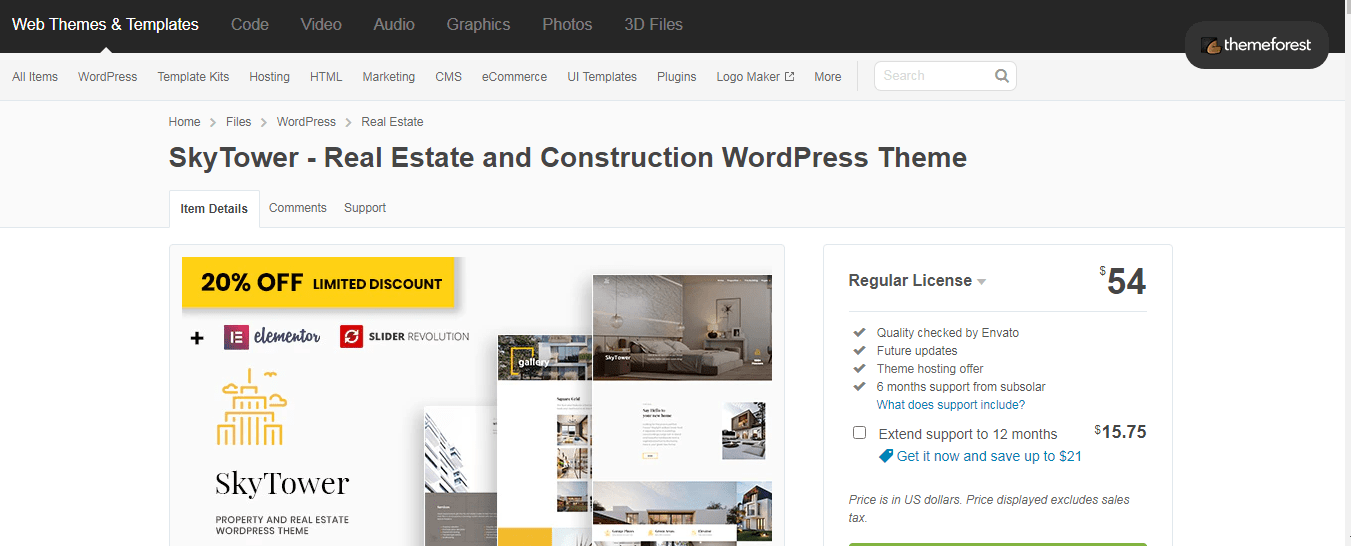The height and width of the screenshot is (546, 1351).
Task: Open All Items category
Action: [x=35, y=77]
